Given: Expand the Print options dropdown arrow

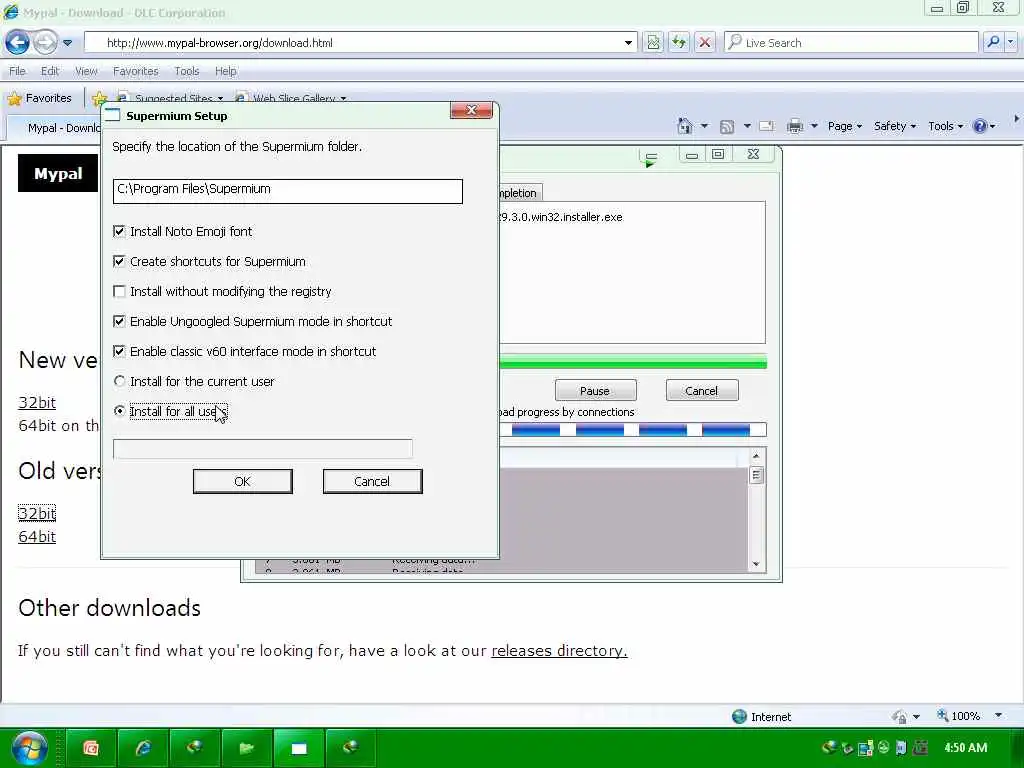Looking at the screenshot, I should coord(814,126).
